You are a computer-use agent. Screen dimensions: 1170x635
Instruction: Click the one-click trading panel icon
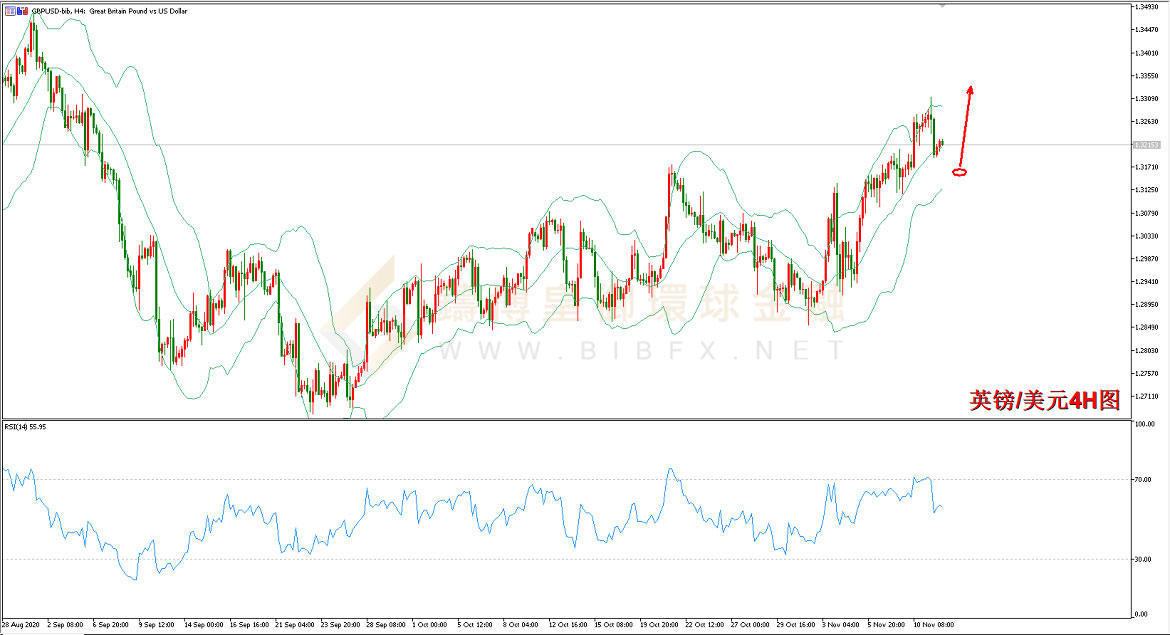pos(10,11)
